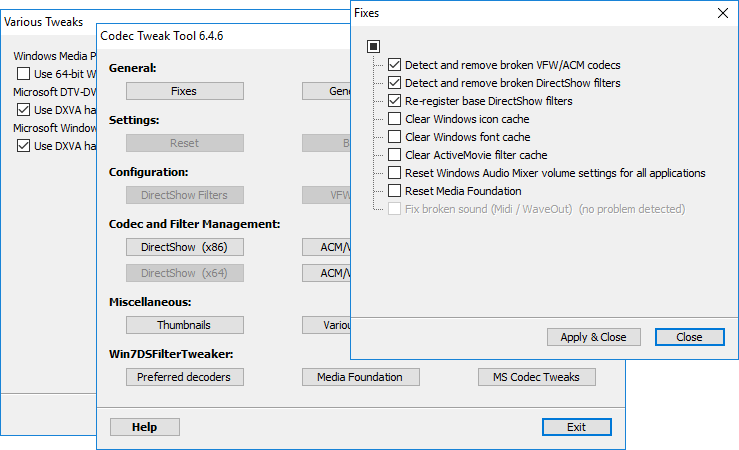
Task: Select the Reset Media Foundation checkbox
Action: (x=394, y=191)
